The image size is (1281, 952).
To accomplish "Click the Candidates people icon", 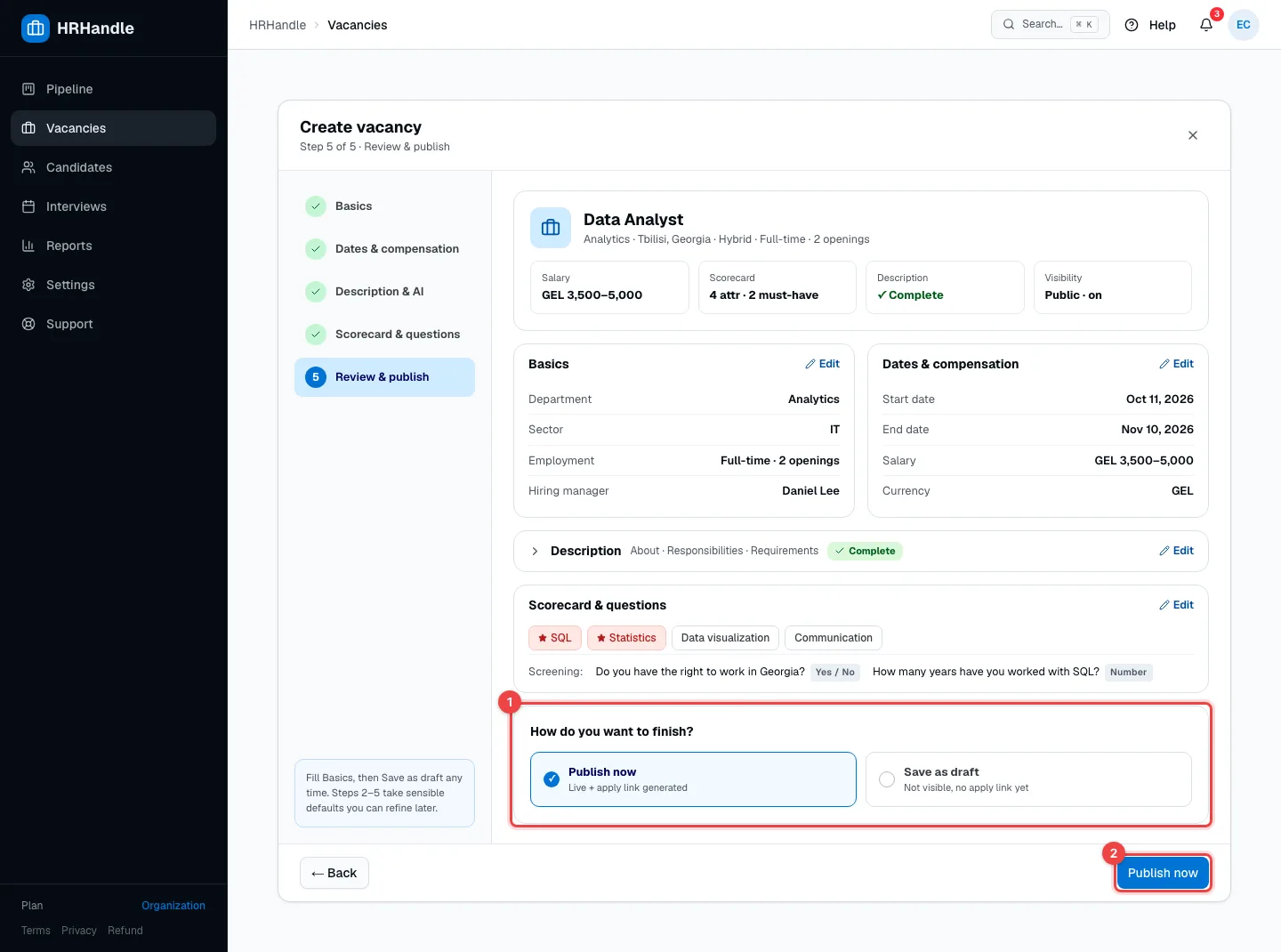I will pyautogui.click(x=28, y=167).
